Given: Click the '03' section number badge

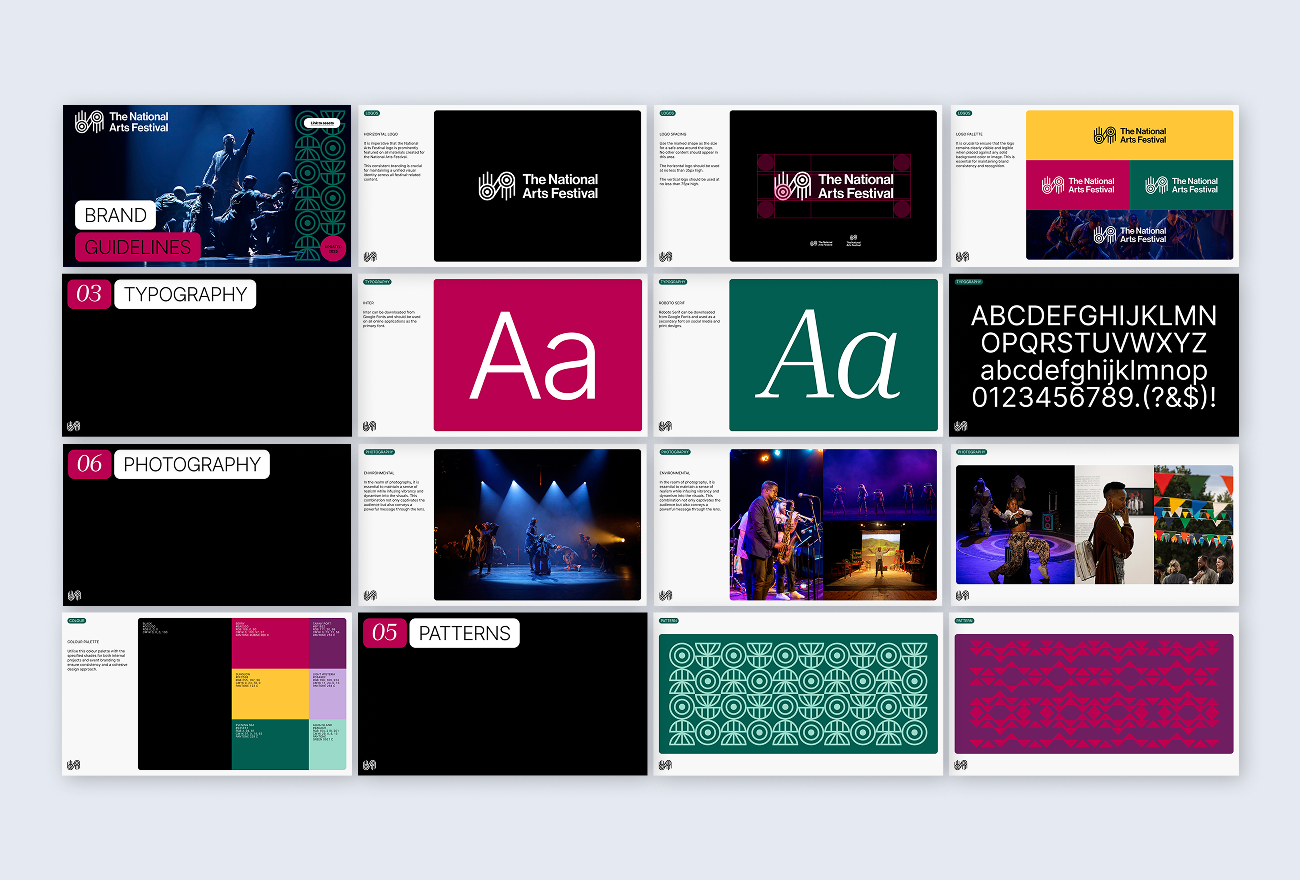Looking at the screenshot, I should (x=89, y=294).
